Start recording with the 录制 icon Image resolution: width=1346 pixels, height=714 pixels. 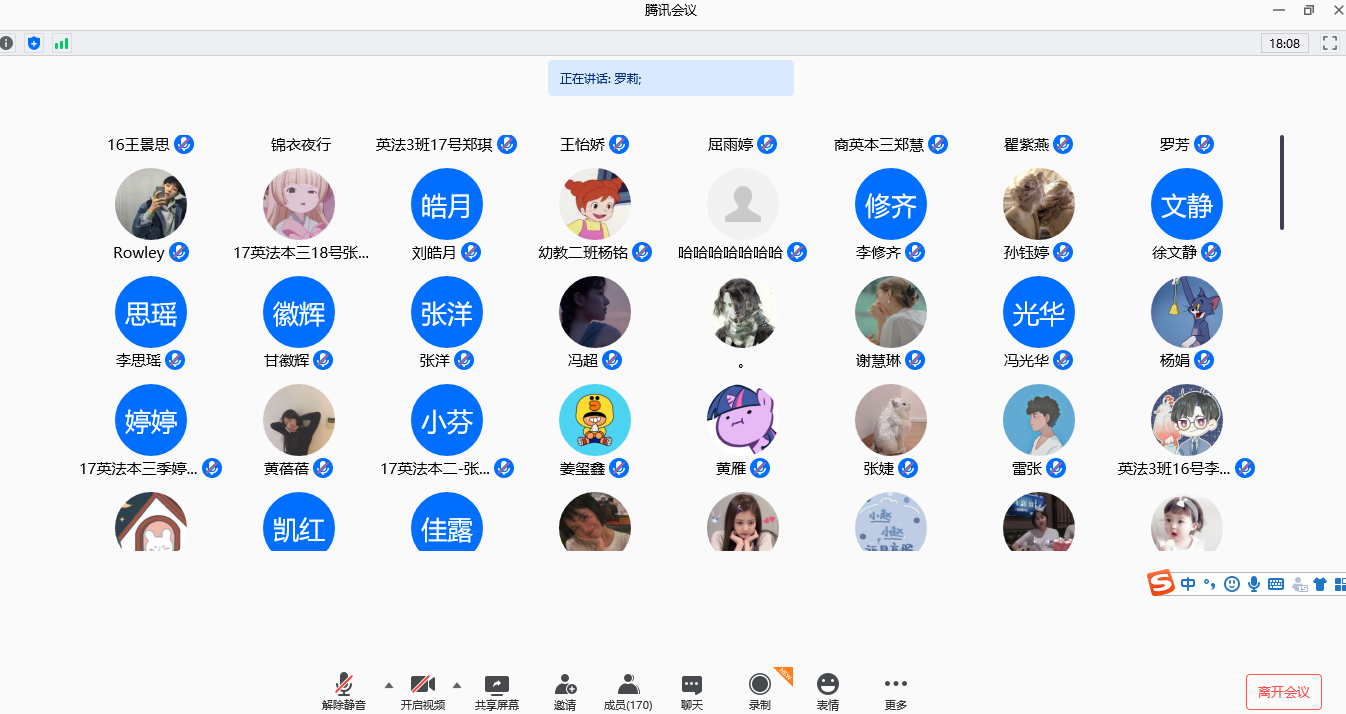(760, 685)
